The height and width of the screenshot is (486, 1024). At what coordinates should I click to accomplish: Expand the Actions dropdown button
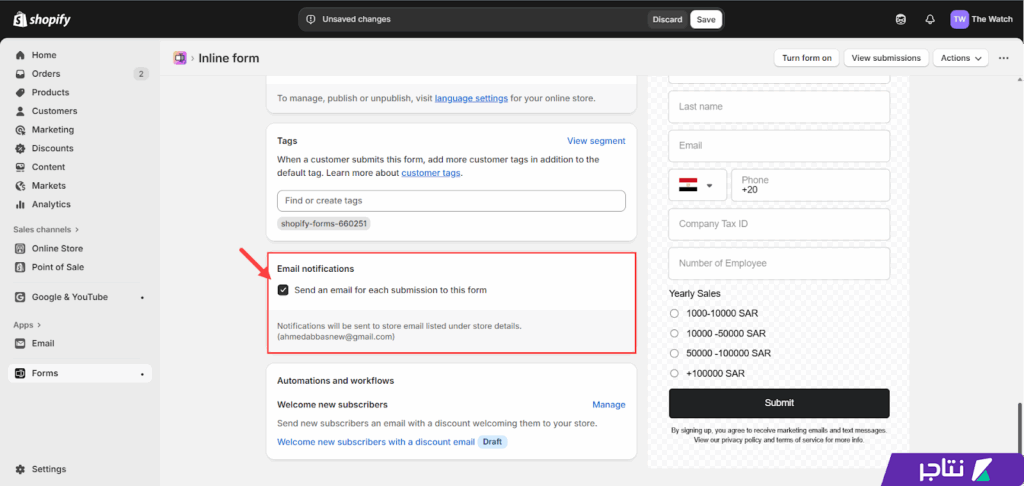962,58
